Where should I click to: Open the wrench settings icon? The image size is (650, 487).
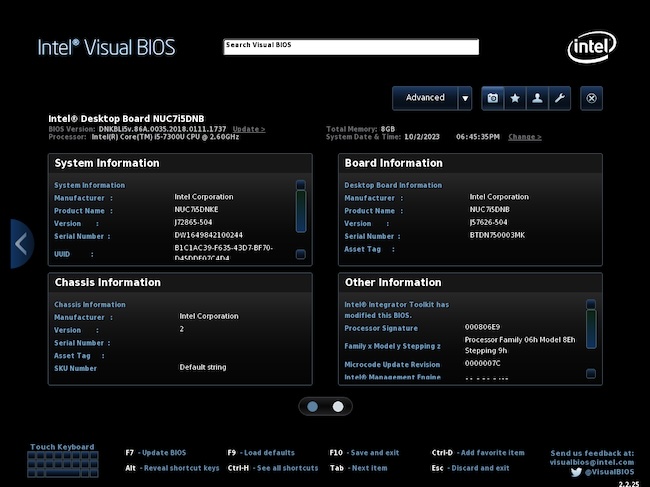click(x=560, y=98)
